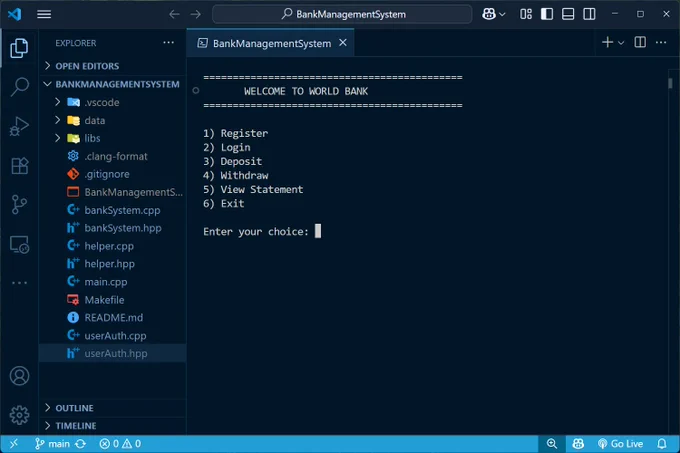Open the .clang-format file
This screenshot has width=680, height=453.
(x=113, y=156)
